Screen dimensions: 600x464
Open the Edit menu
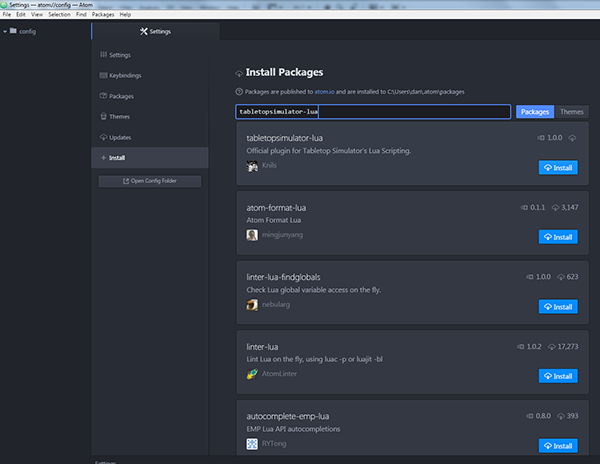(x=21, y=15)
